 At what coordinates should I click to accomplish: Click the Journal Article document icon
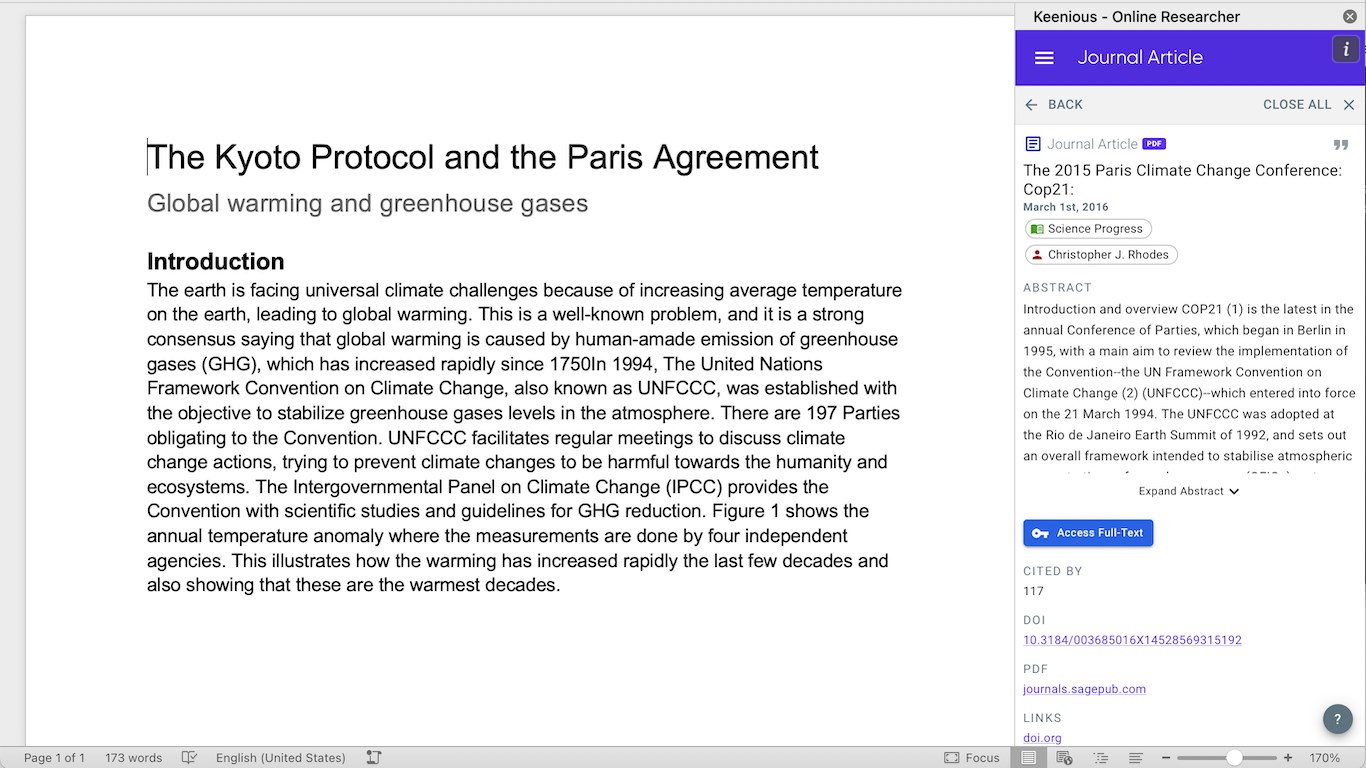[x=1033, y=144]
